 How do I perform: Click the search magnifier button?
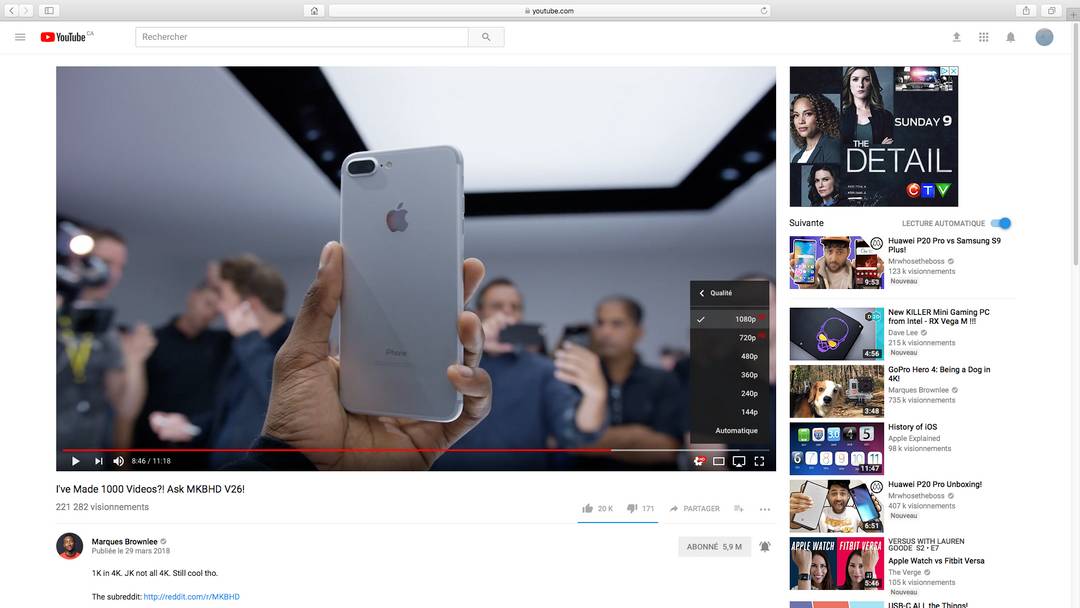pyautogui.click(x=486, y=37)
